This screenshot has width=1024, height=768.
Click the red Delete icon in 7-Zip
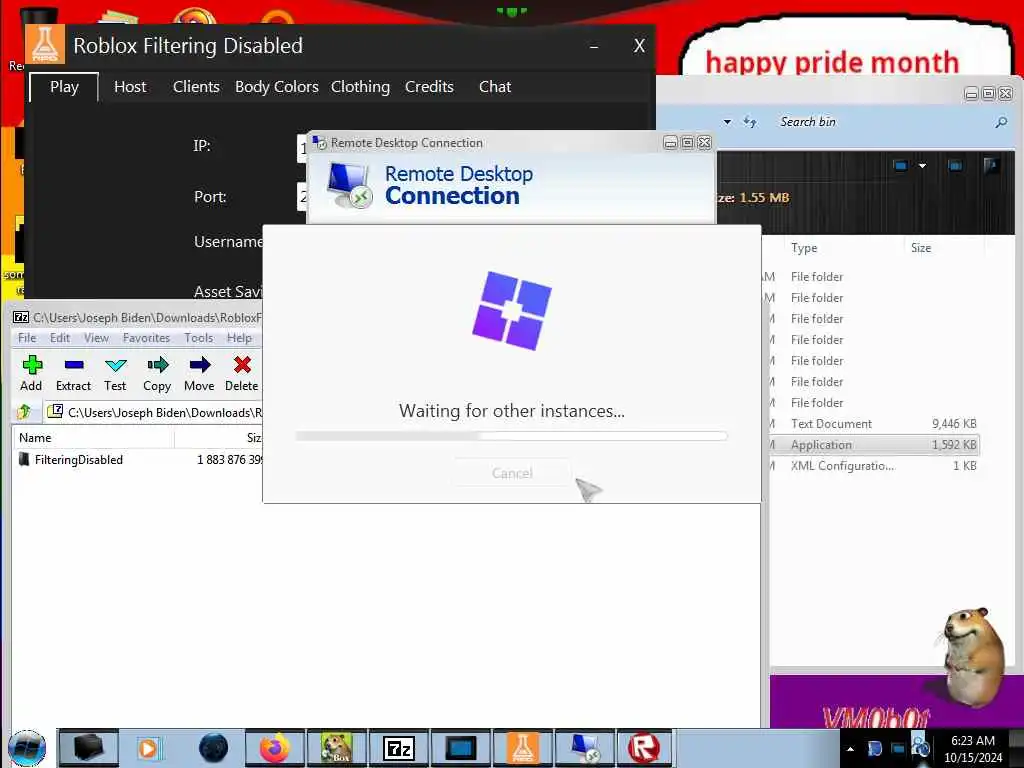point(242,365)
